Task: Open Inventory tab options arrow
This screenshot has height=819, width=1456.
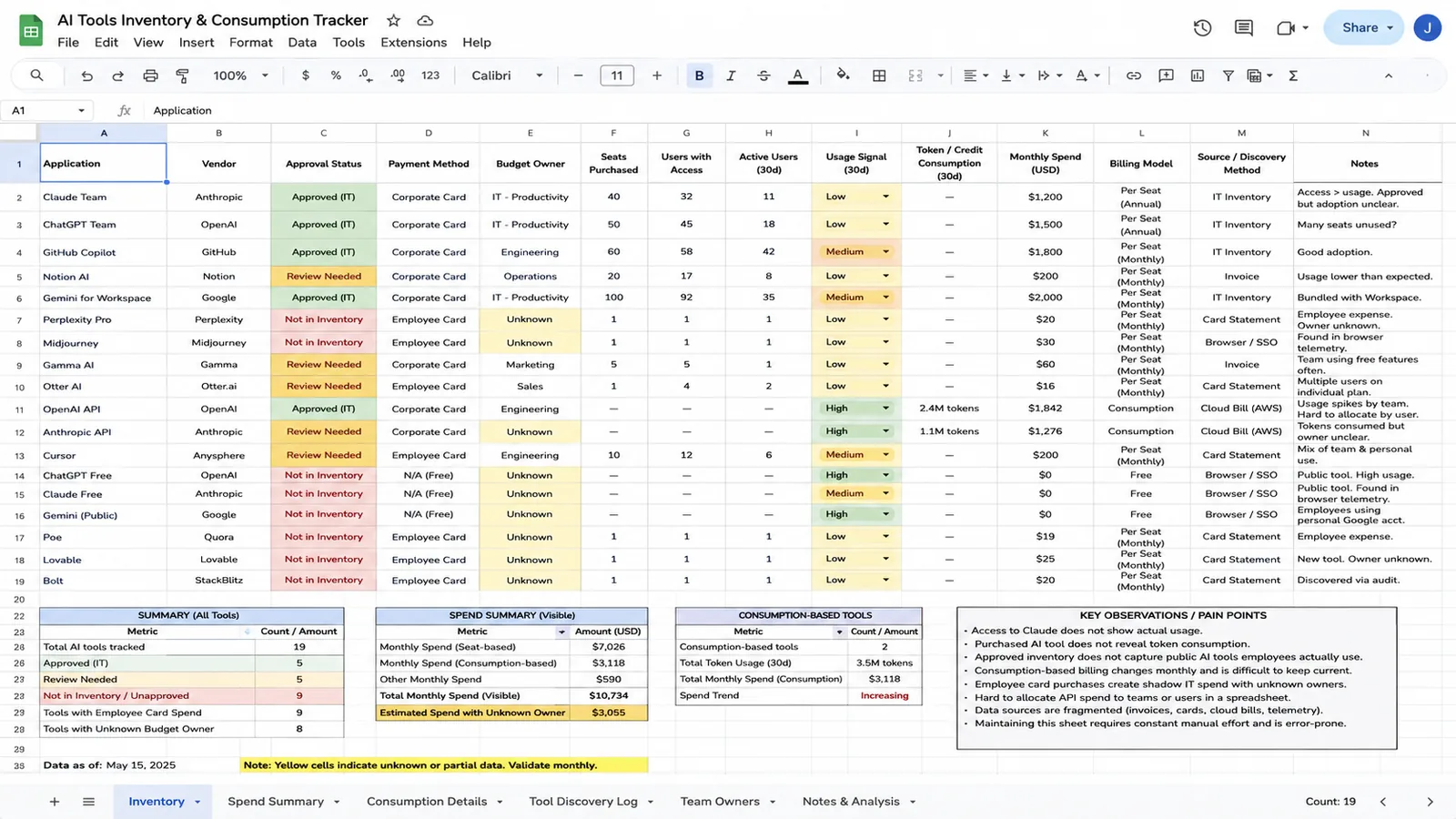Action: [197, 802]
